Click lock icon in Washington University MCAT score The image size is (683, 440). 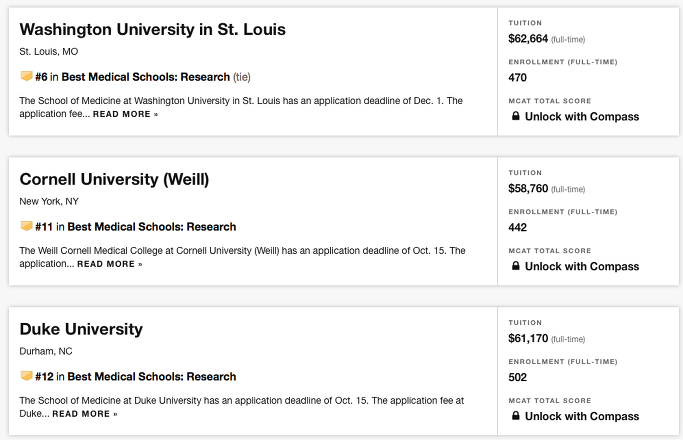point(515,116)
